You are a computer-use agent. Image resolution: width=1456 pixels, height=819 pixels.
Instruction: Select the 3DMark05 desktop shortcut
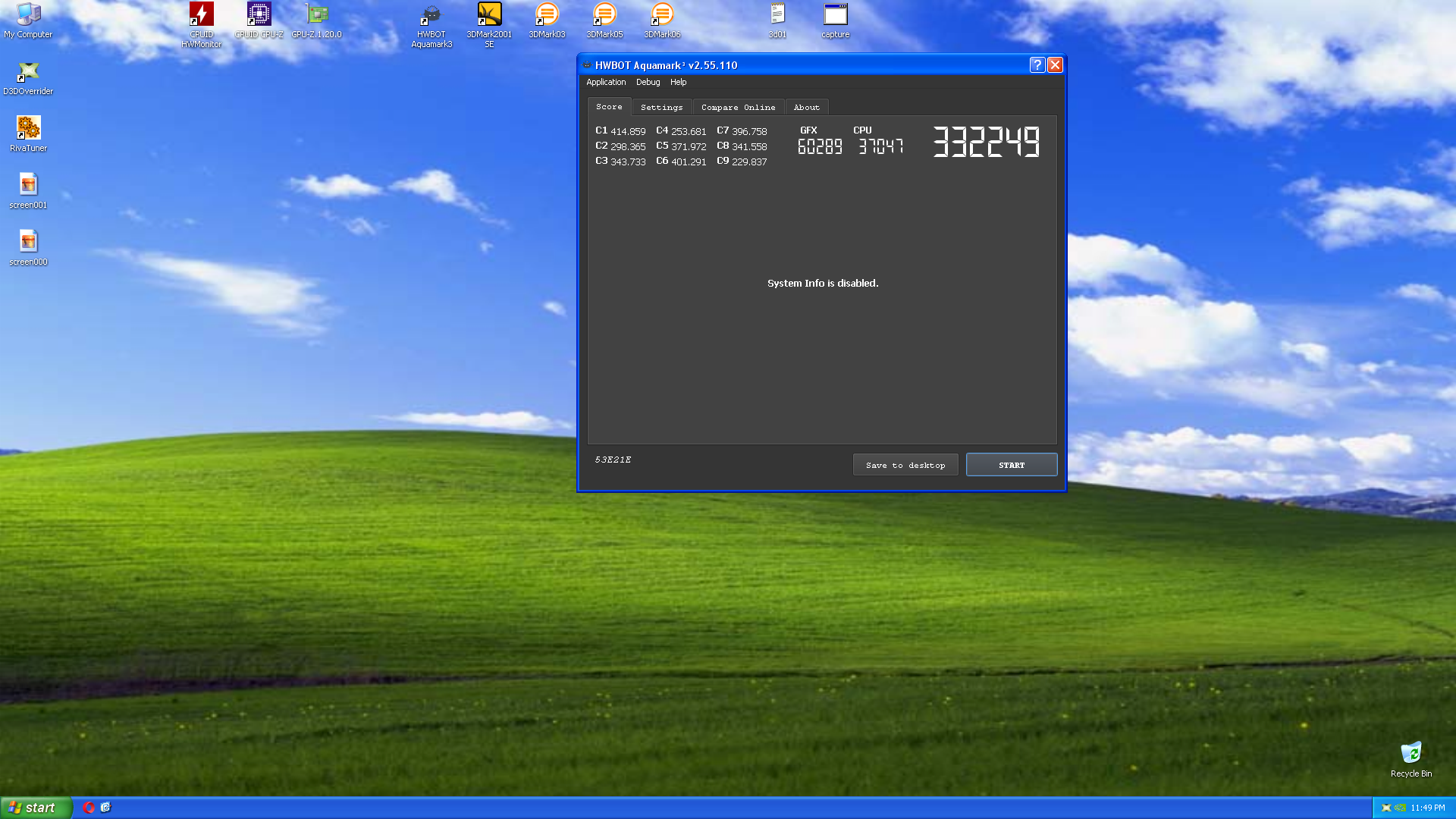tap(604, 20)
